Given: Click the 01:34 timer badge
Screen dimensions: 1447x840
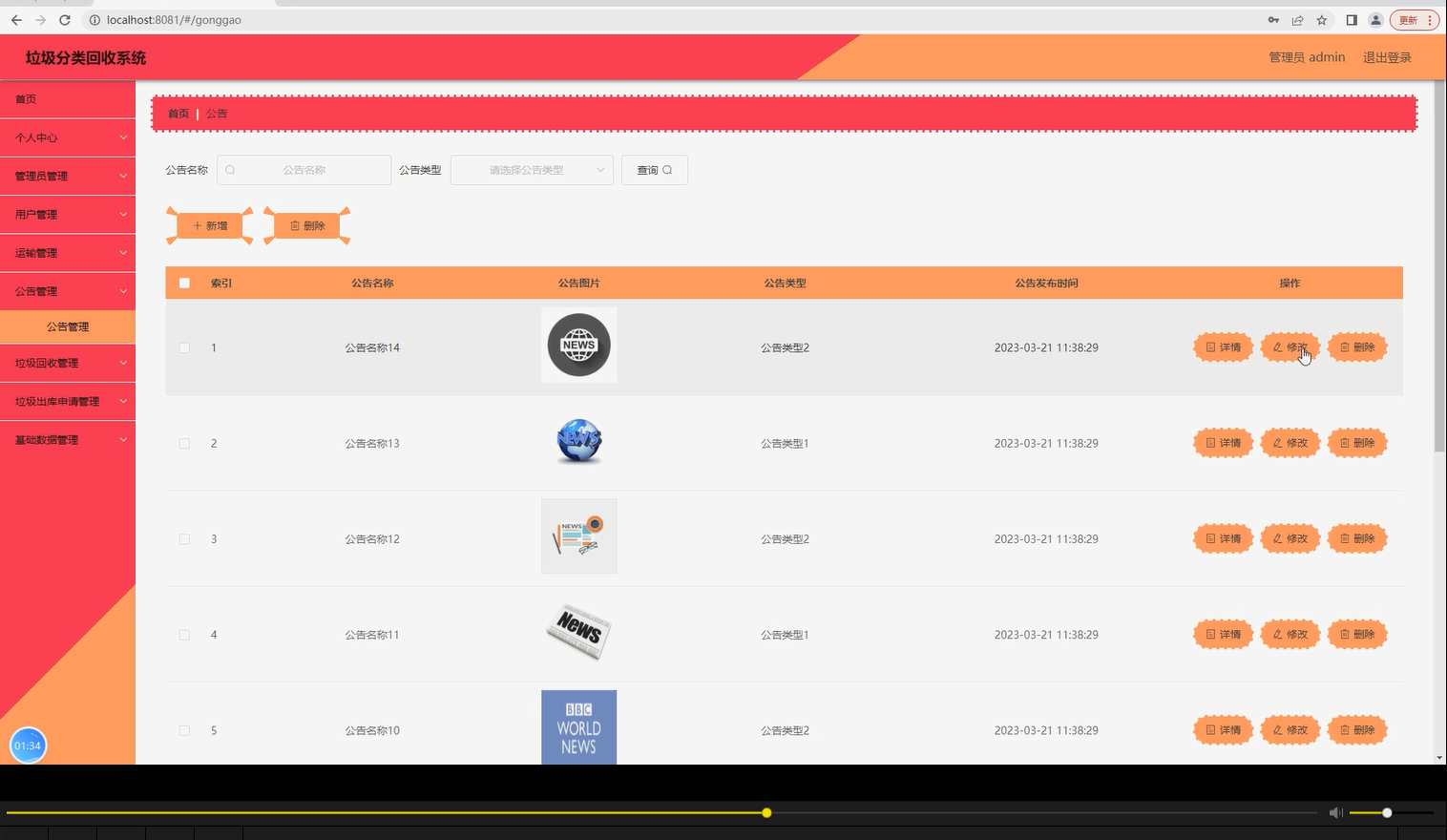Looking at the screenshot, I should 28,745.
